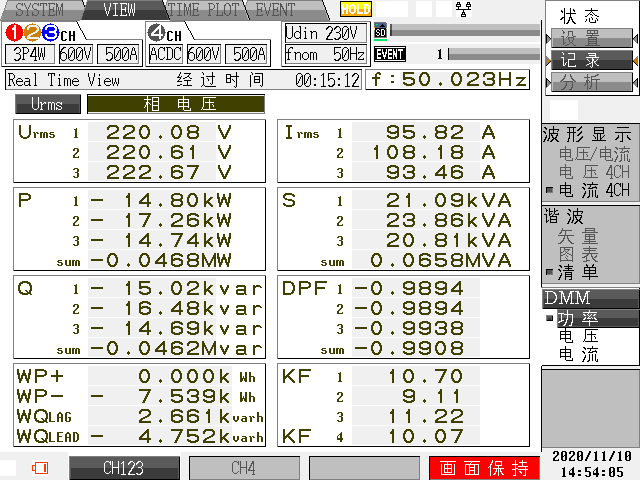
Task: Click the orange battery icon at bottom left
Action: pyautogui.click(x=40, y=467)
